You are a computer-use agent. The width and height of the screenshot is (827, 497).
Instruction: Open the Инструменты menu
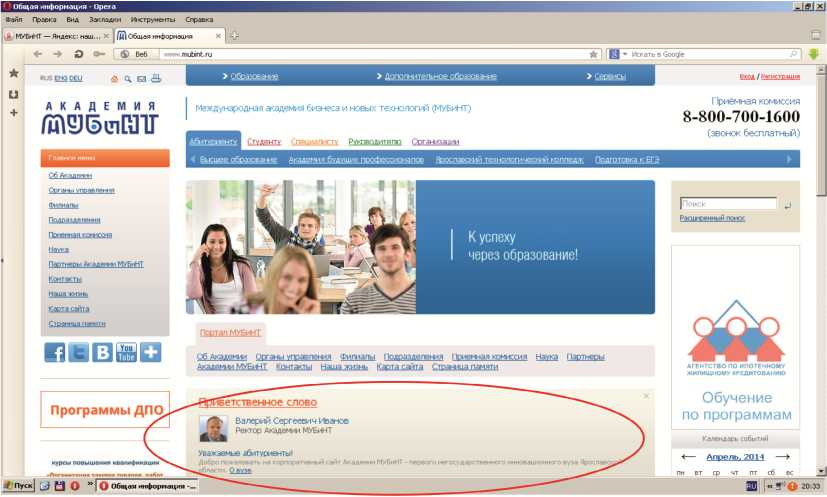pyautogui.click(x=152, y=20)
